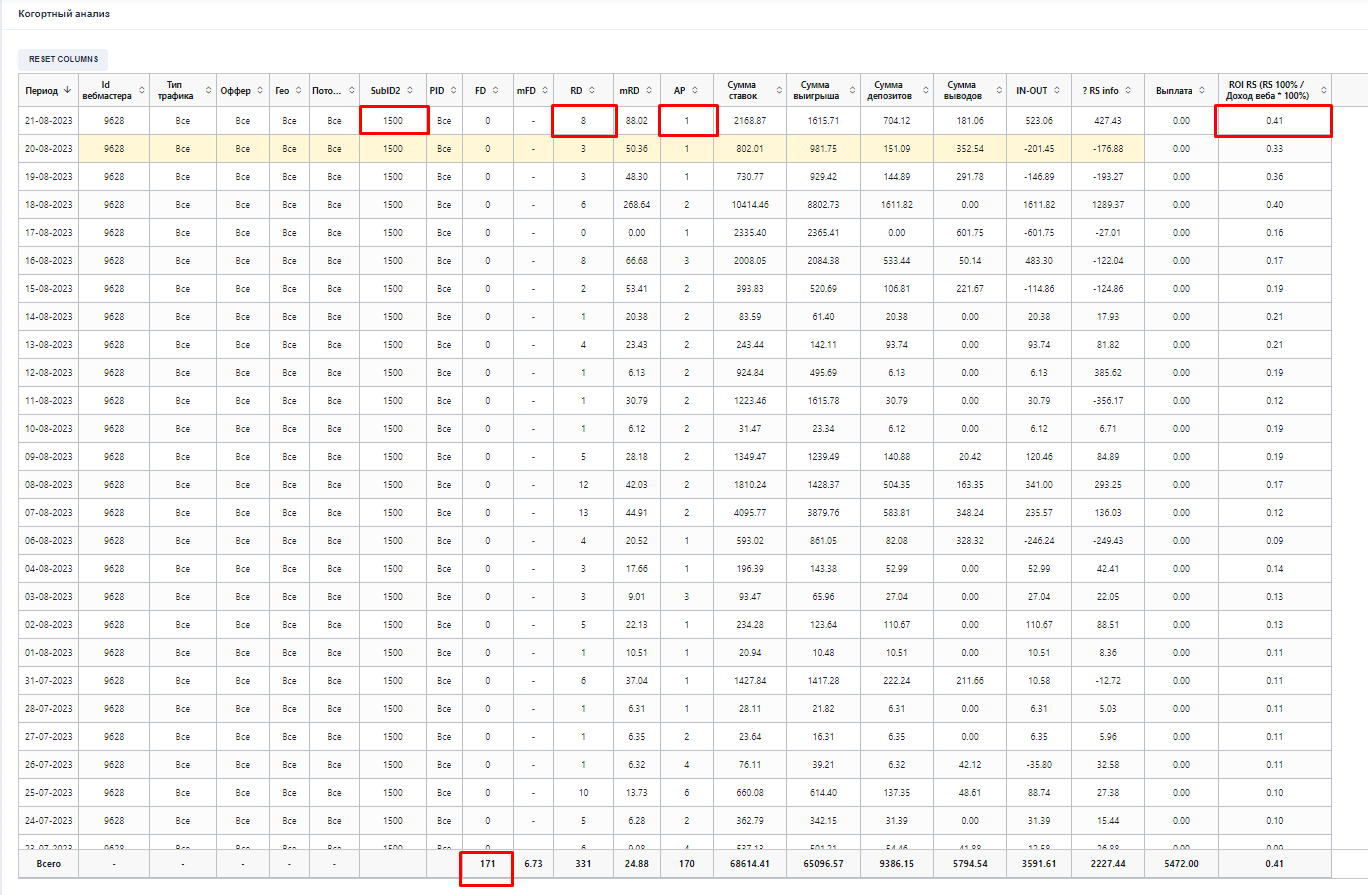Toggle sort arrow in Период column header
Image resolution: width=1368 pixels, height=895 pixels.
(x=67, y=90)
